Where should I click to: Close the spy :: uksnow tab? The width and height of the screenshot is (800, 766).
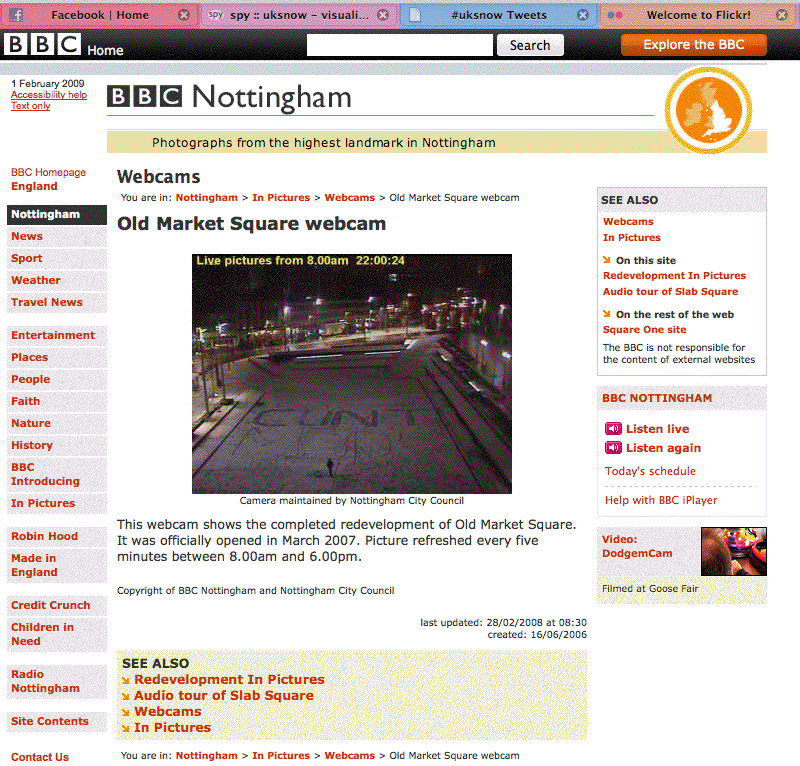[383, 15]
